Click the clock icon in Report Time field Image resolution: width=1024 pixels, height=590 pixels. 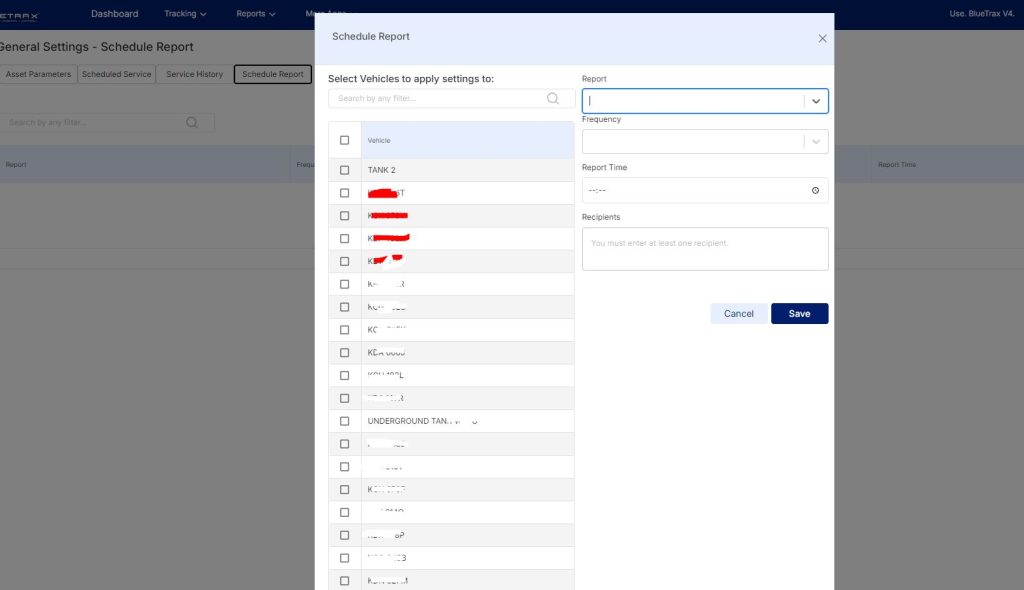(x=815, y=190)
